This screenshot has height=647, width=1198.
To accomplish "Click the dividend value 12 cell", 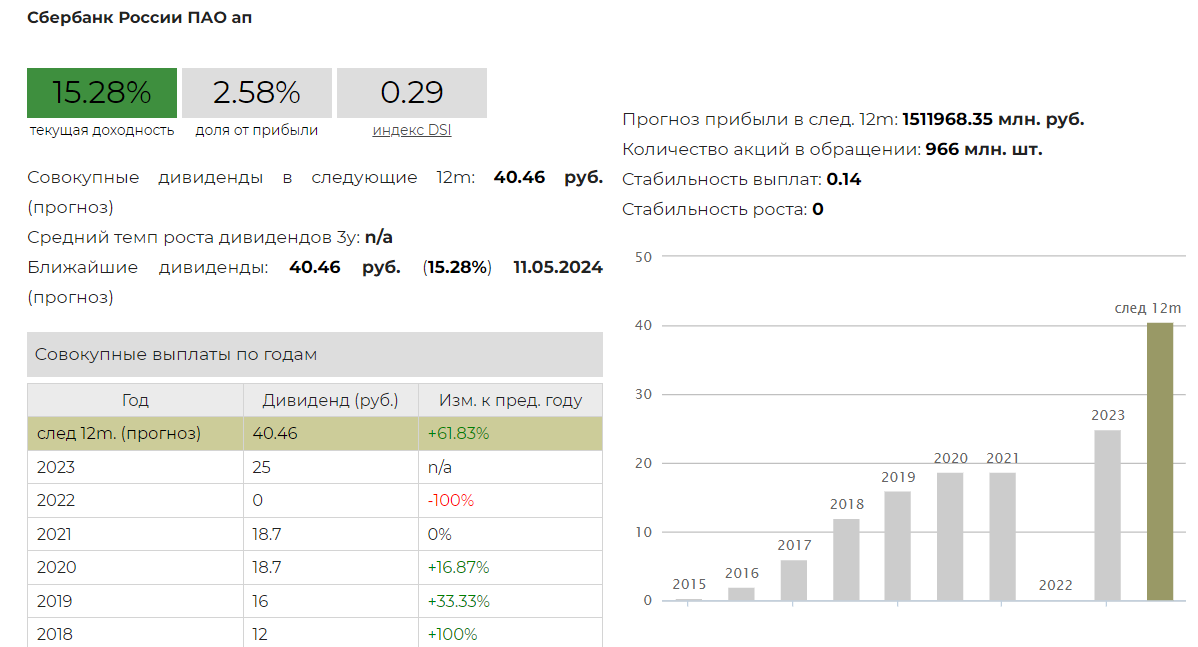I will (331, 633).
